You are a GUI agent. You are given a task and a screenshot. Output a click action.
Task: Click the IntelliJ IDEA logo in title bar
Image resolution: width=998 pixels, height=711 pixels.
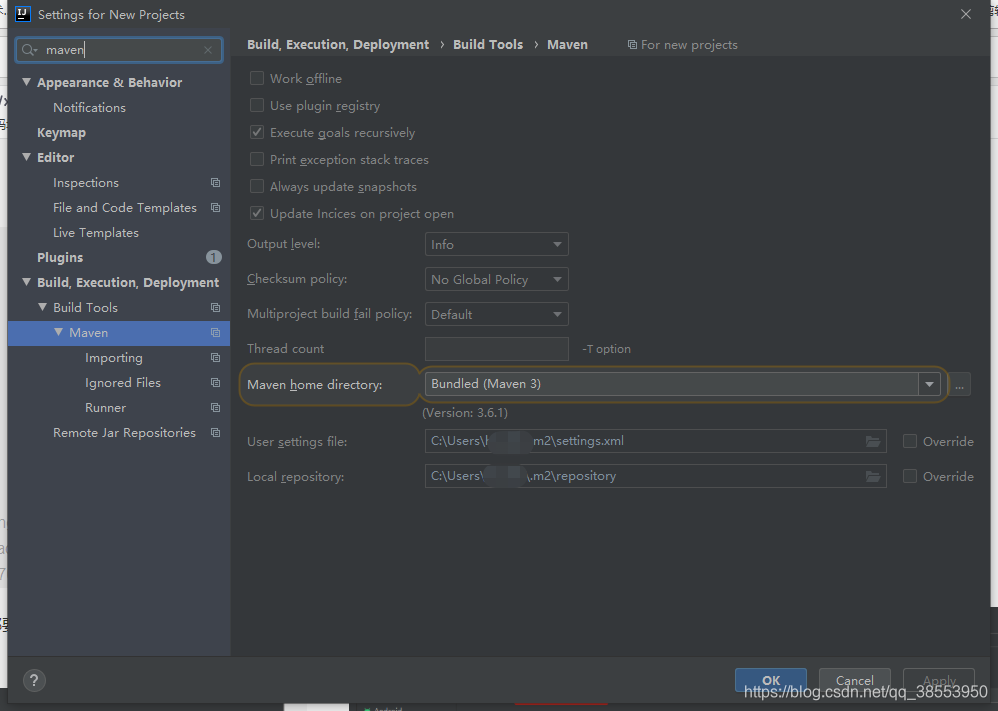tap(23, 14)
